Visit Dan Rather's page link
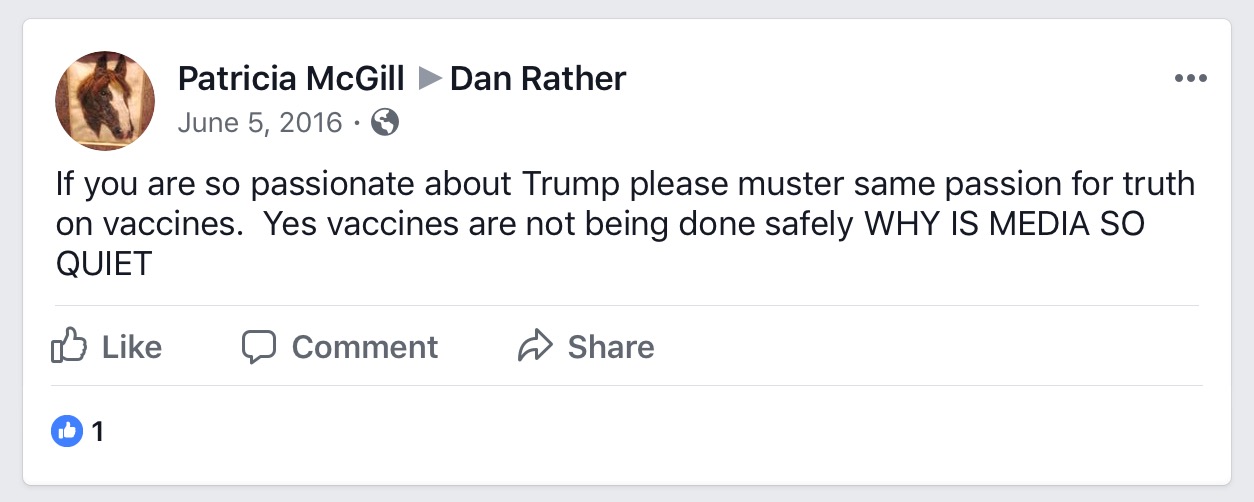Image resolution: width=1254 pixels, height=502 pixels. [538, 78]
